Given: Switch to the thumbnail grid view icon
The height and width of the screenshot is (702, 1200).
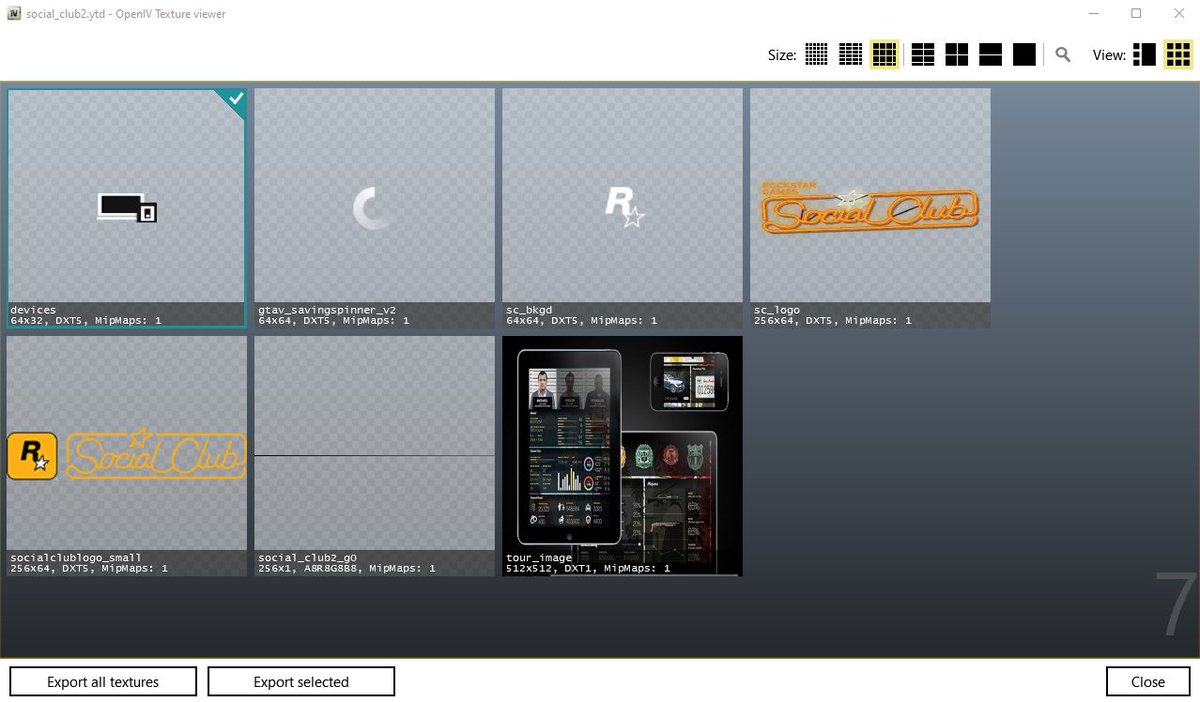Looking at the screenshot, I should [1177, 54].
